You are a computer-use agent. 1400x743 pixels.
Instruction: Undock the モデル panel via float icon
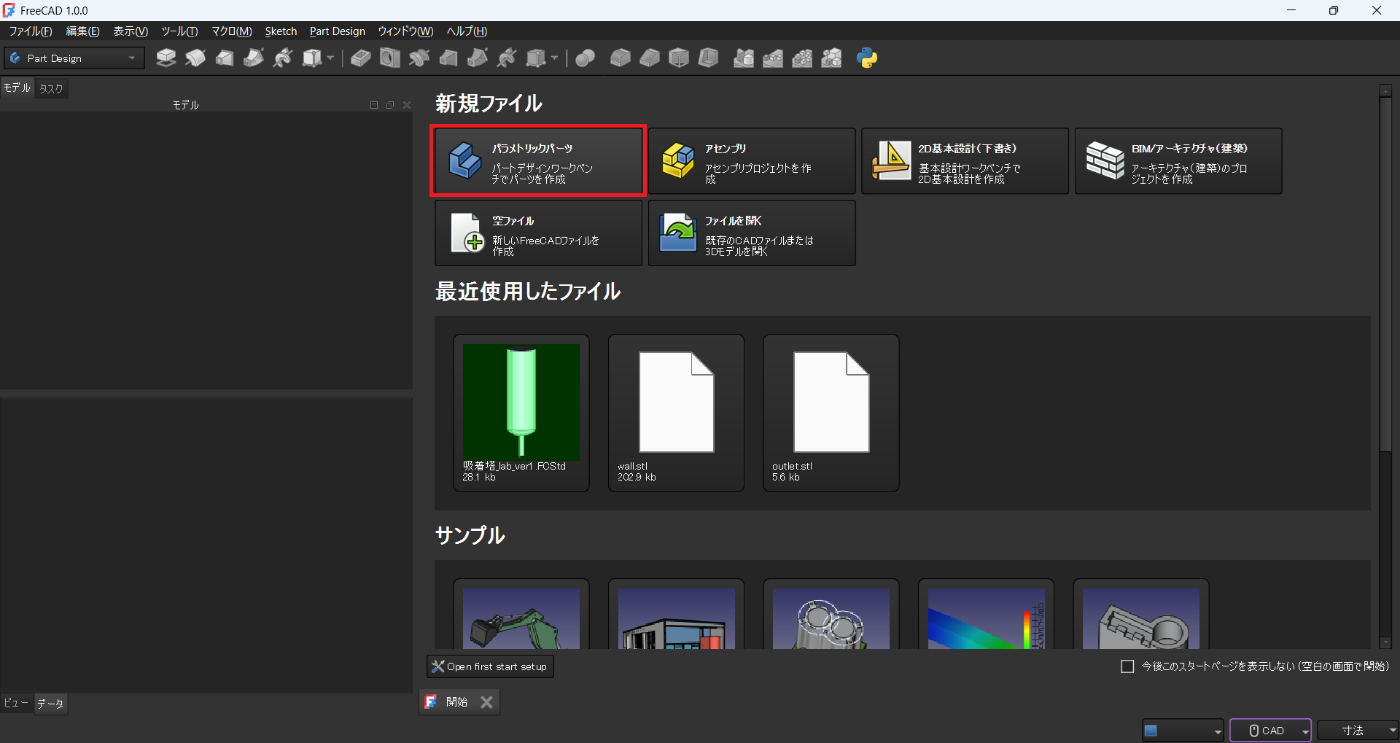pyautogui.click(x=390, y=105)
